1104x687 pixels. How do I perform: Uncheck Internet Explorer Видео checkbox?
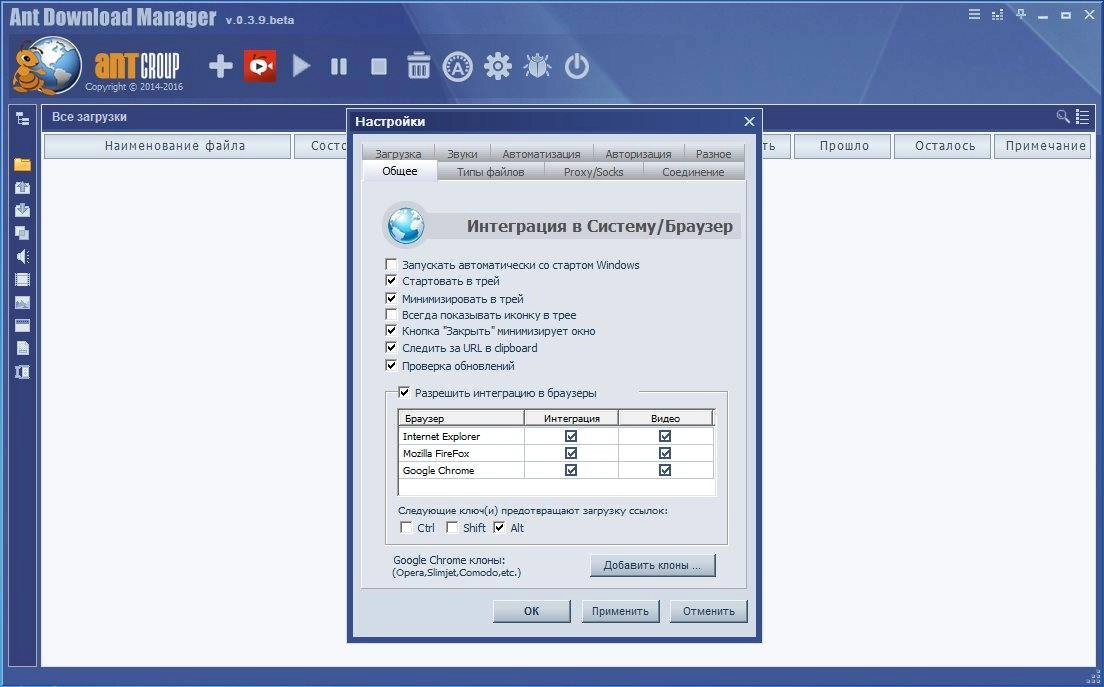[x=665, y=436]
